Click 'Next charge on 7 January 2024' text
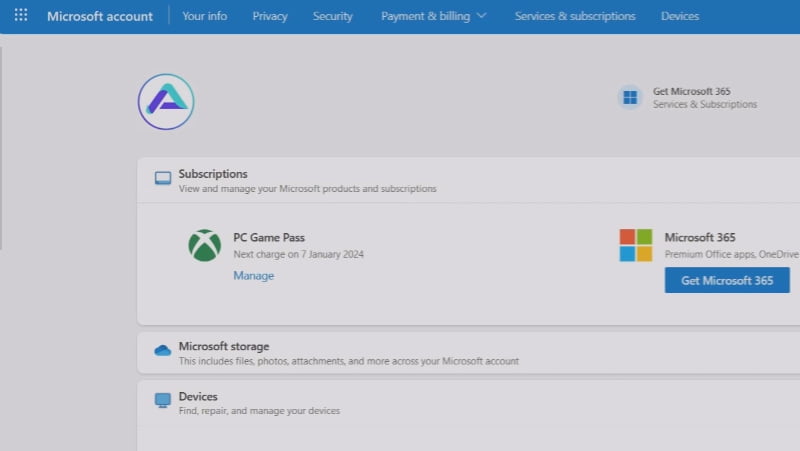800x451 pixels. [298, 254]
